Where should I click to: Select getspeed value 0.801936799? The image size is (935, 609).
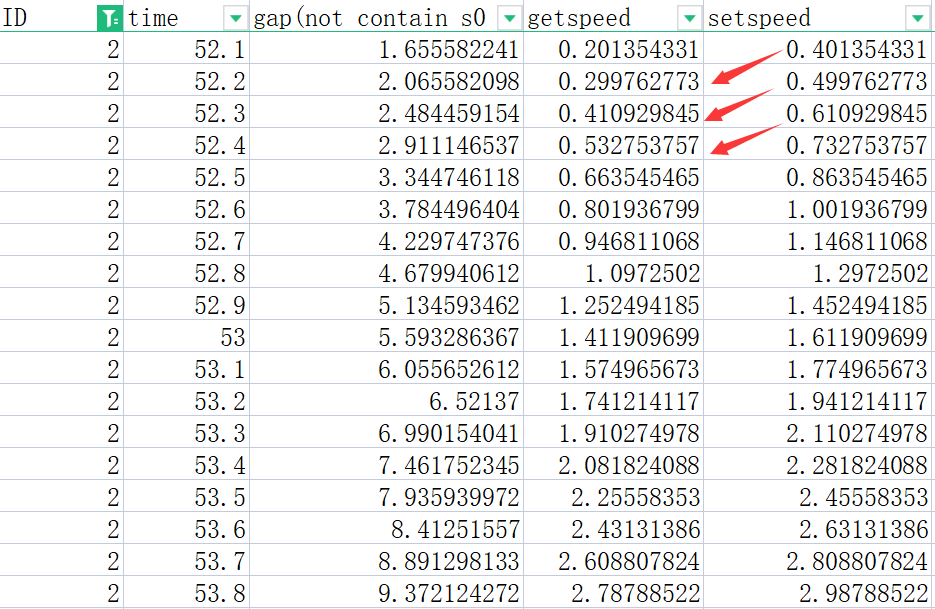pos(614,209)
